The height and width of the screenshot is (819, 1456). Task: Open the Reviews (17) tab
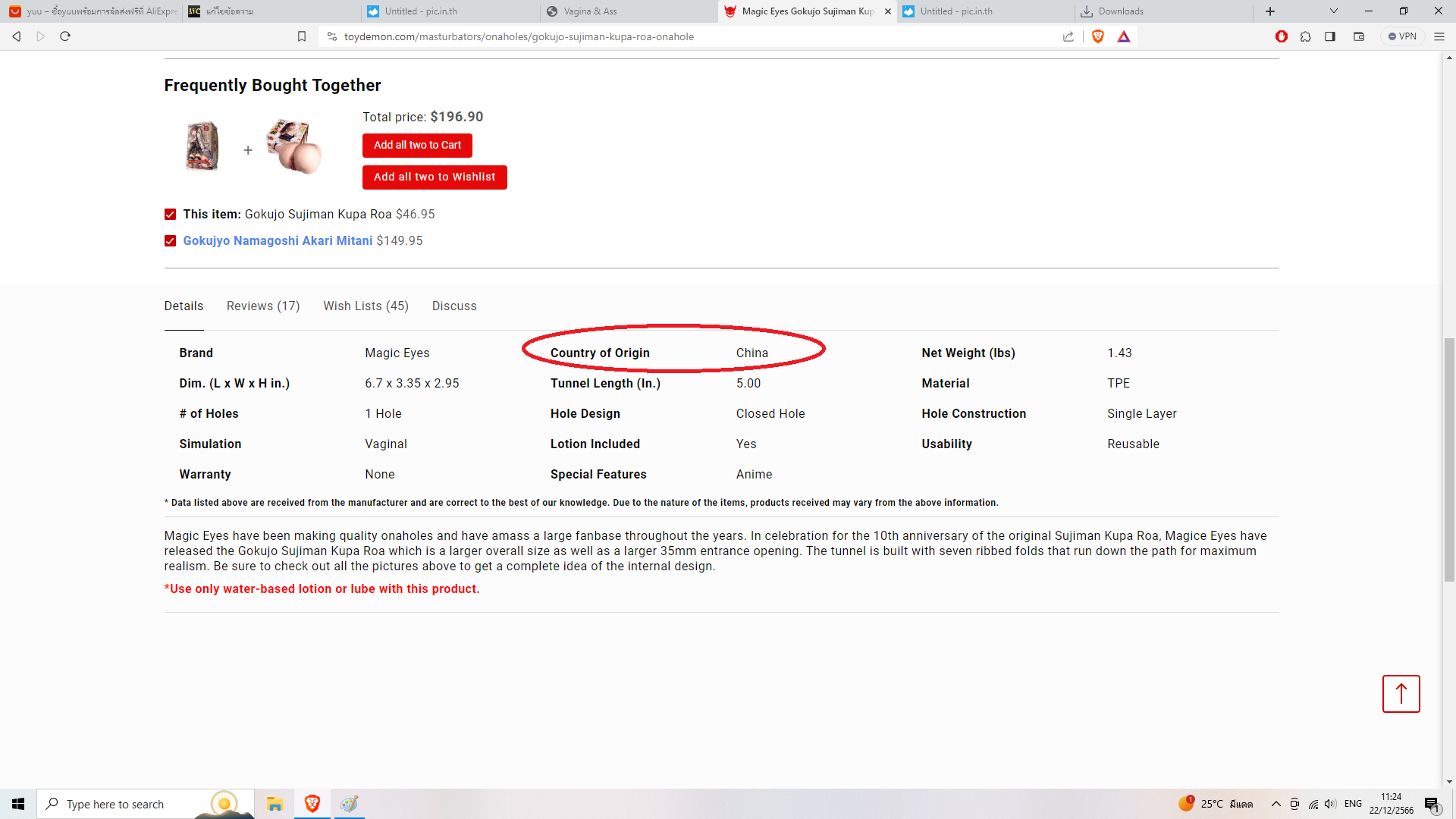point(263,306)
